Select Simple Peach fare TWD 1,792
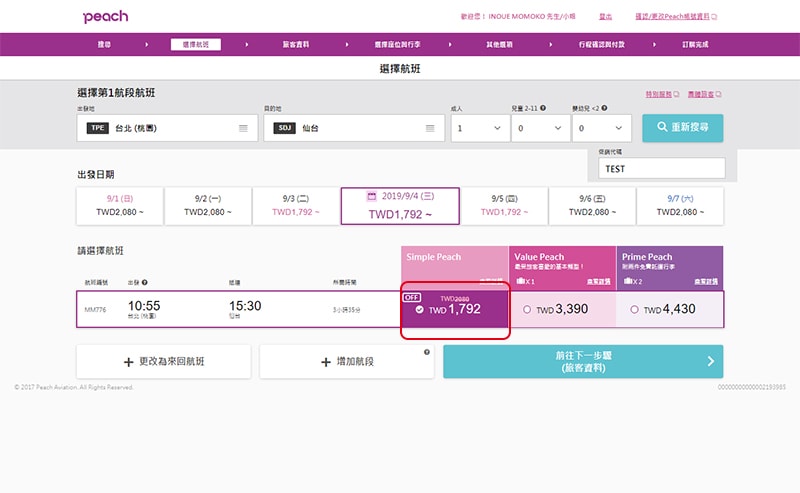This screenshot has height=493, width=800. pos(455,309)
